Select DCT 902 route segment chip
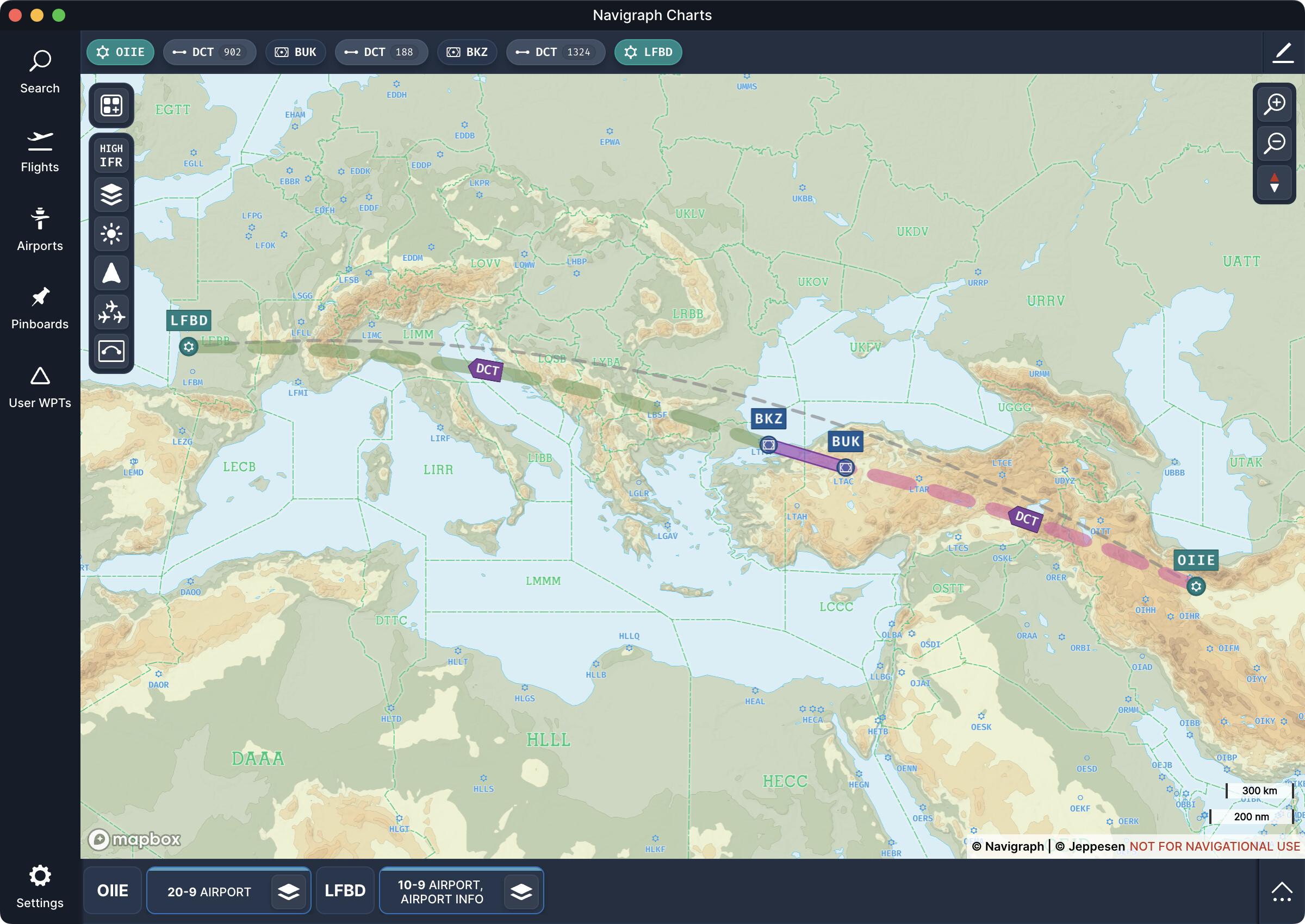 209,52
